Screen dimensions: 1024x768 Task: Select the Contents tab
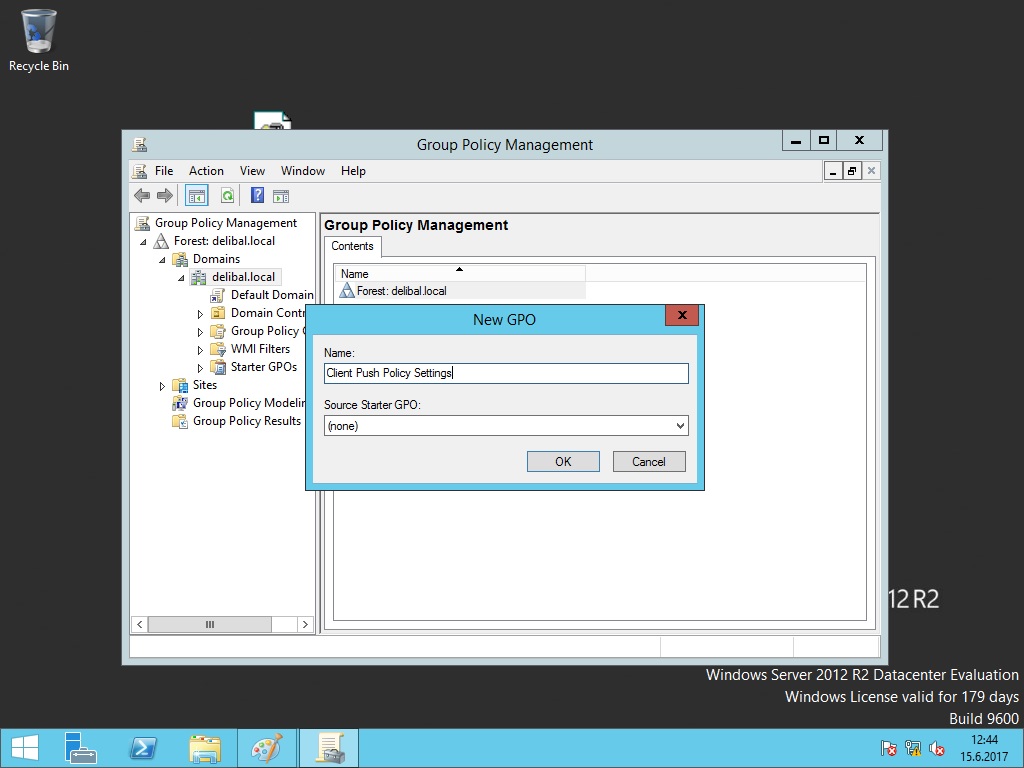[x=352, y=246]
